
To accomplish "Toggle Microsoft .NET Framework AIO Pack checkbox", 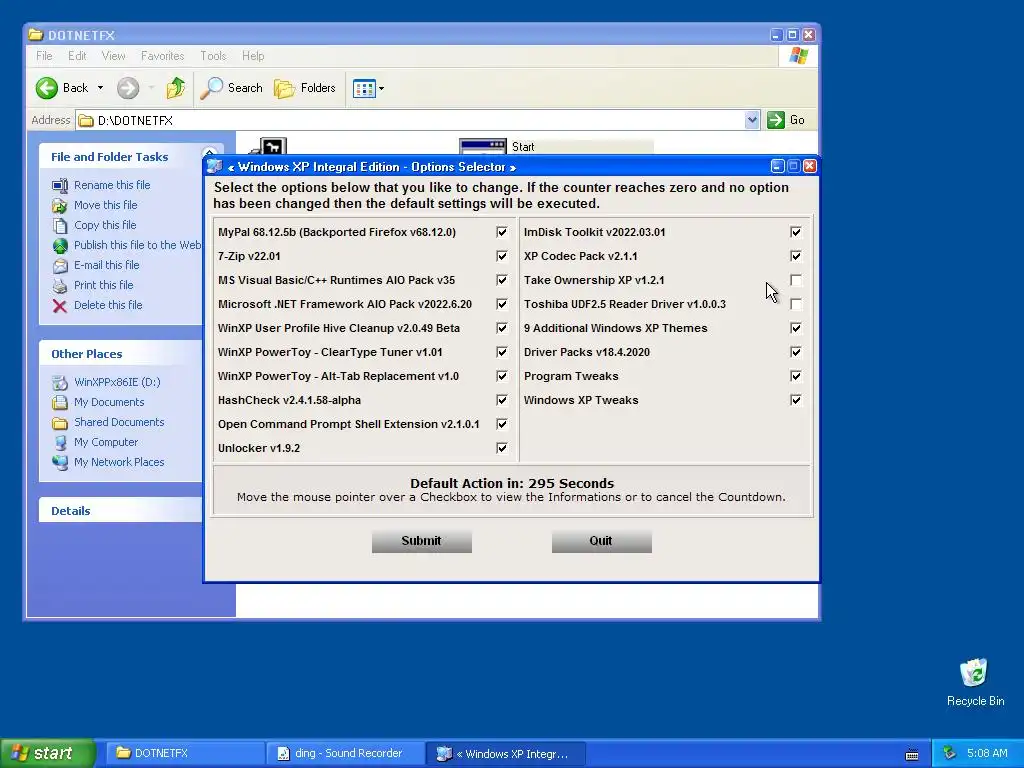I will (x=502, y=304).
